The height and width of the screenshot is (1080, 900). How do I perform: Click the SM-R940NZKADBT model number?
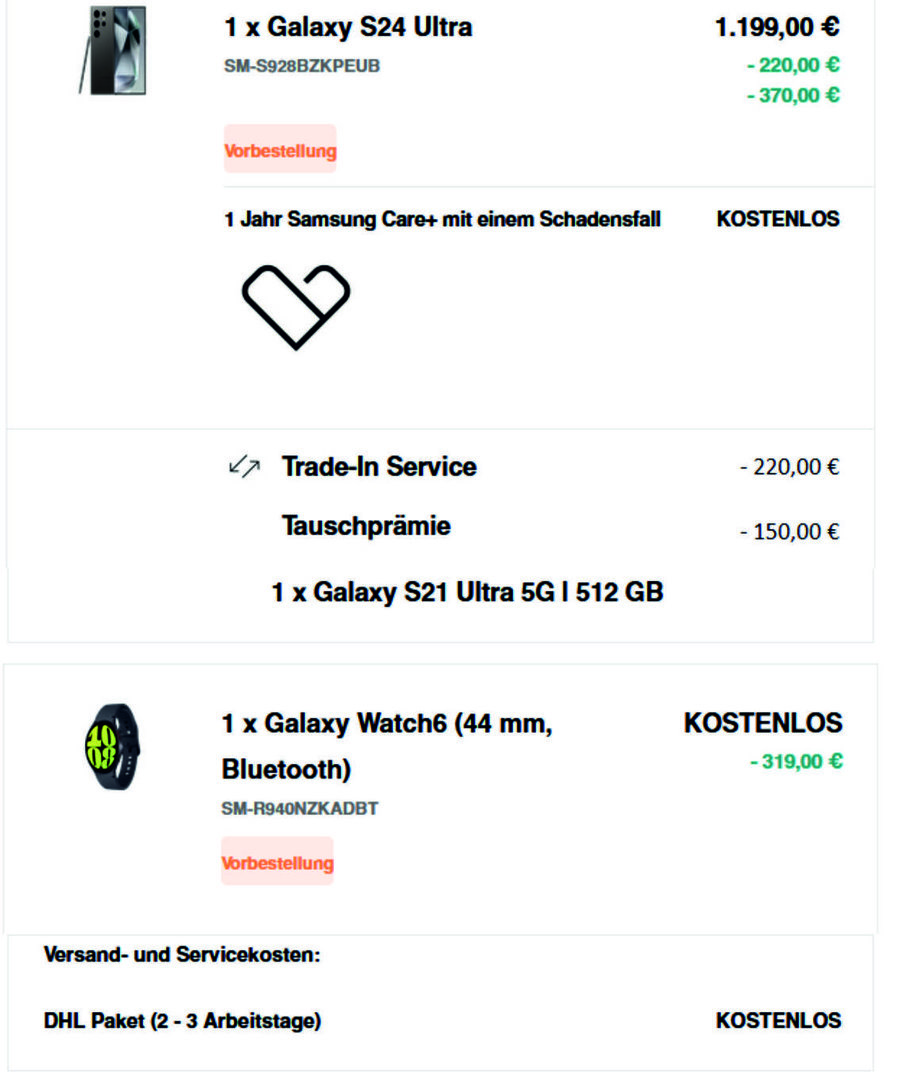click(299, 809)
